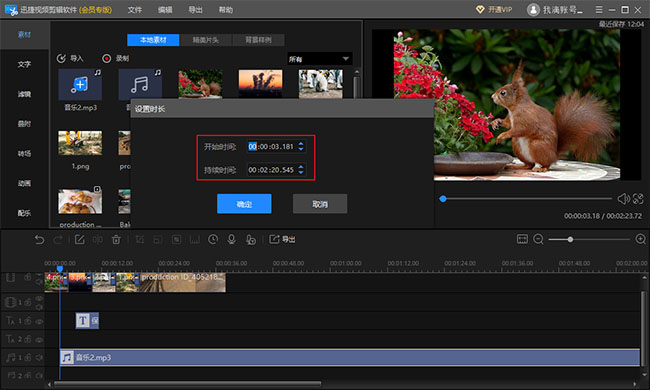Open the duration clock icon
The width and height of the screenshot is (650, 390).
tap(213, 240)
